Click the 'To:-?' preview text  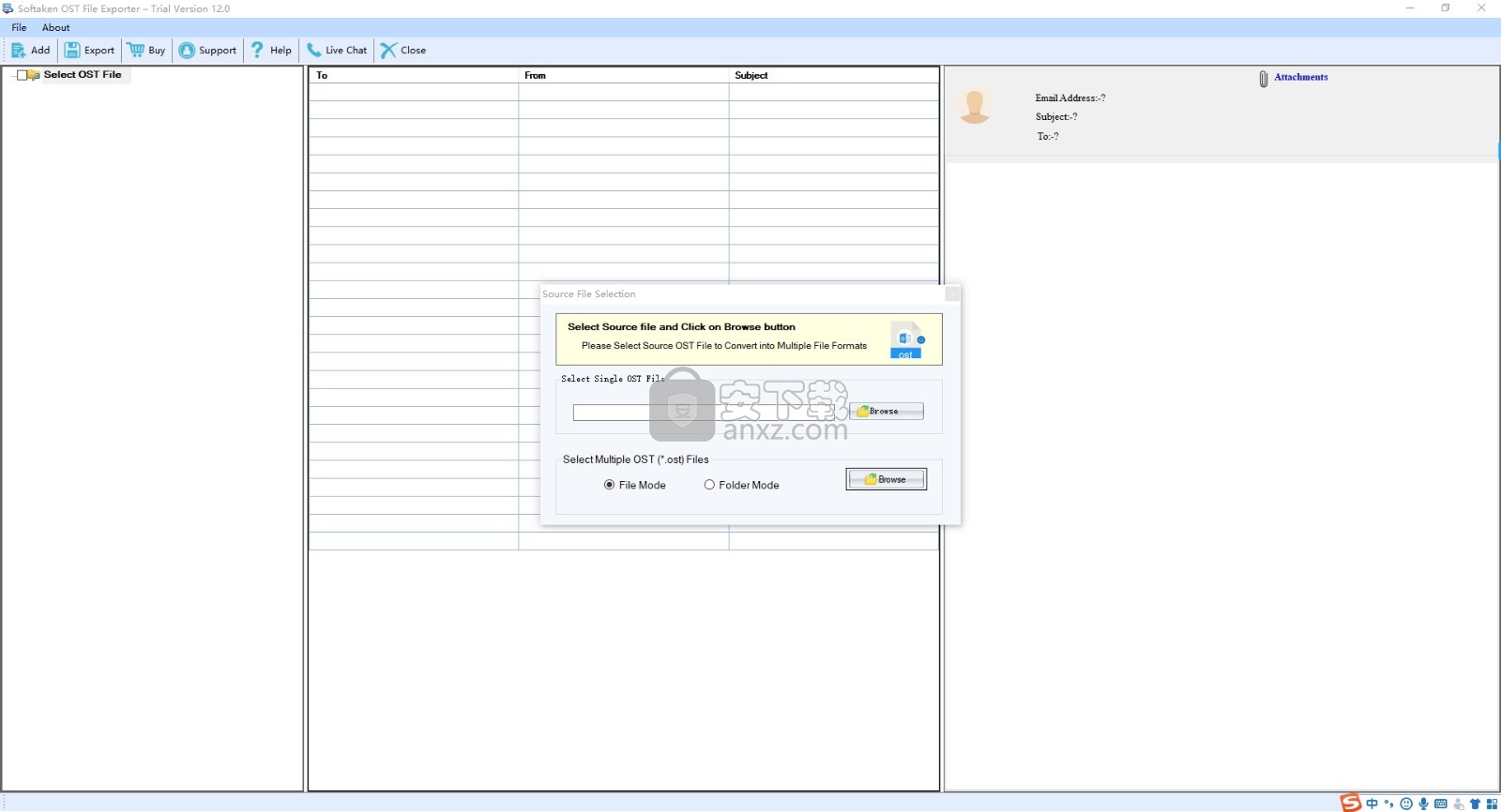[1048, 137]
